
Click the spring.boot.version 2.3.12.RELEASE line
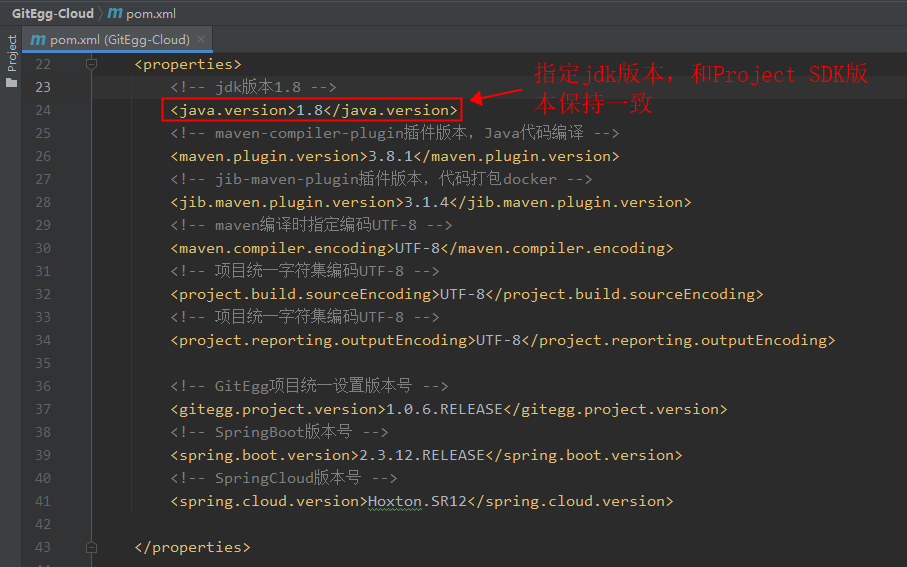point(426,455)
